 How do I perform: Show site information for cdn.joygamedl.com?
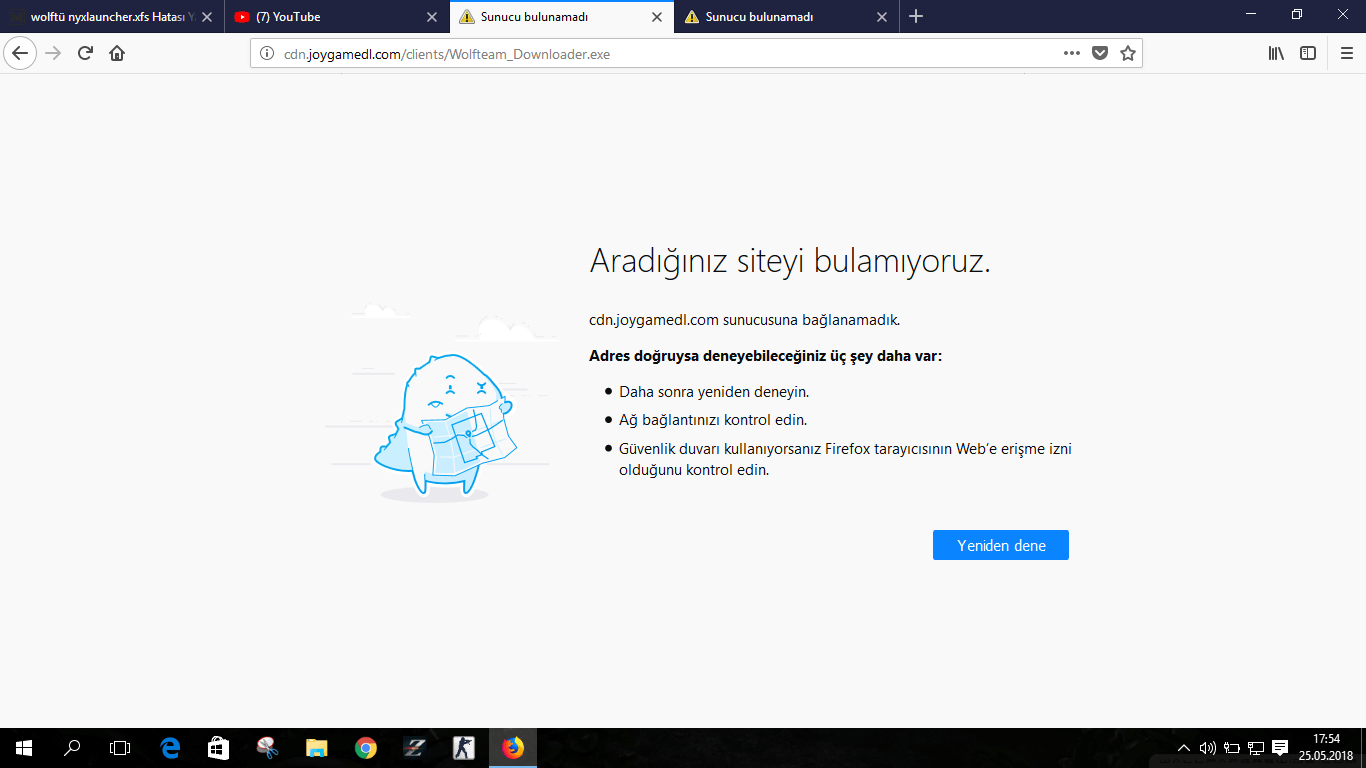click(267, 54)
